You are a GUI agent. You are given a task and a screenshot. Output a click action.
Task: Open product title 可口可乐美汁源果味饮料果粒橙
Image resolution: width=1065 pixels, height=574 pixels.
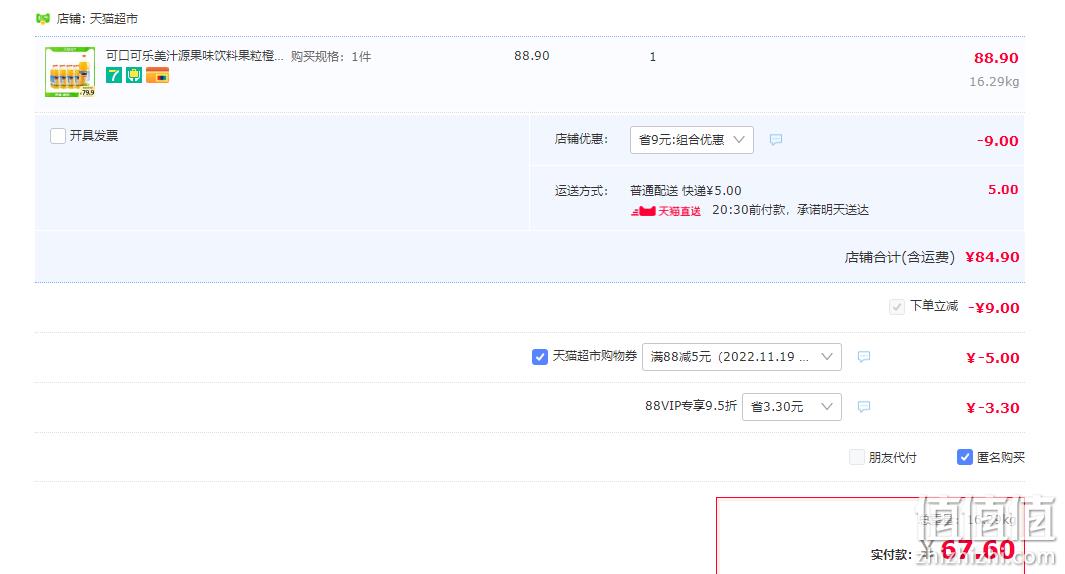pos(195,56)
